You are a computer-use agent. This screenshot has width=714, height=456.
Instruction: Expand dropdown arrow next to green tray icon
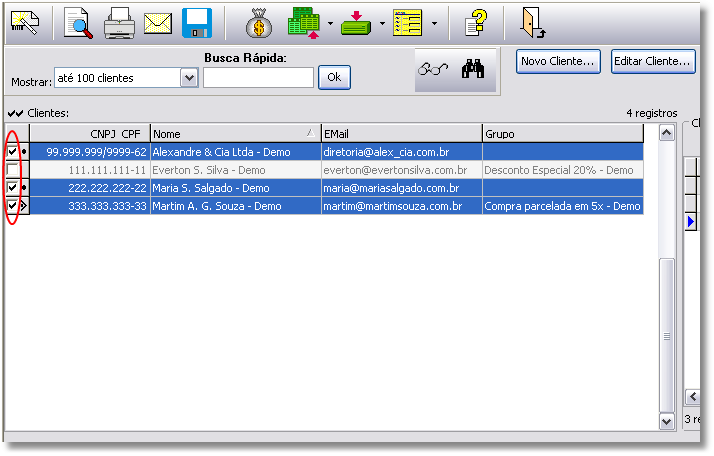(382, 23)
